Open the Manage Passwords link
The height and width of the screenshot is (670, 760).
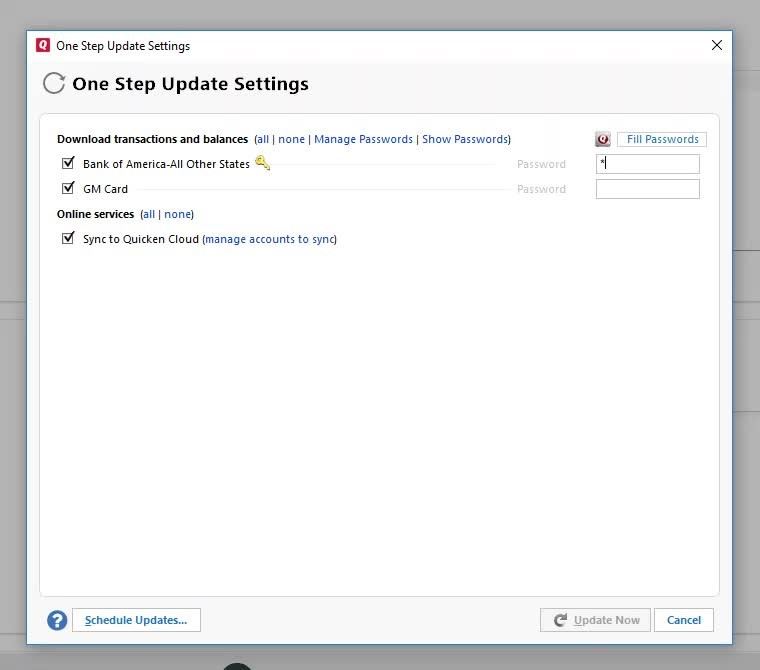click(363, 139)
